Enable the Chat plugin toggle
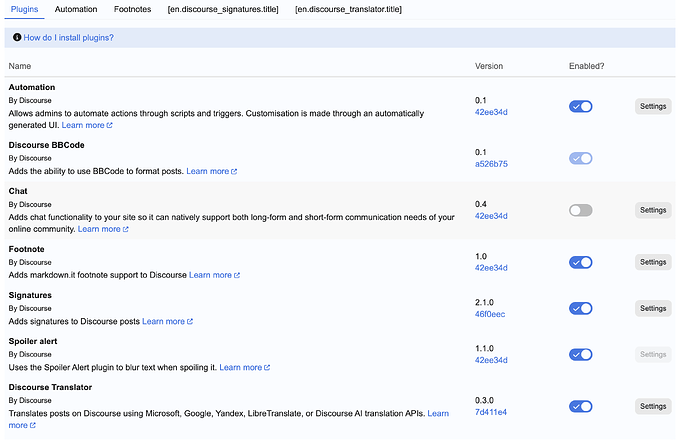 (x=580, y=210)
